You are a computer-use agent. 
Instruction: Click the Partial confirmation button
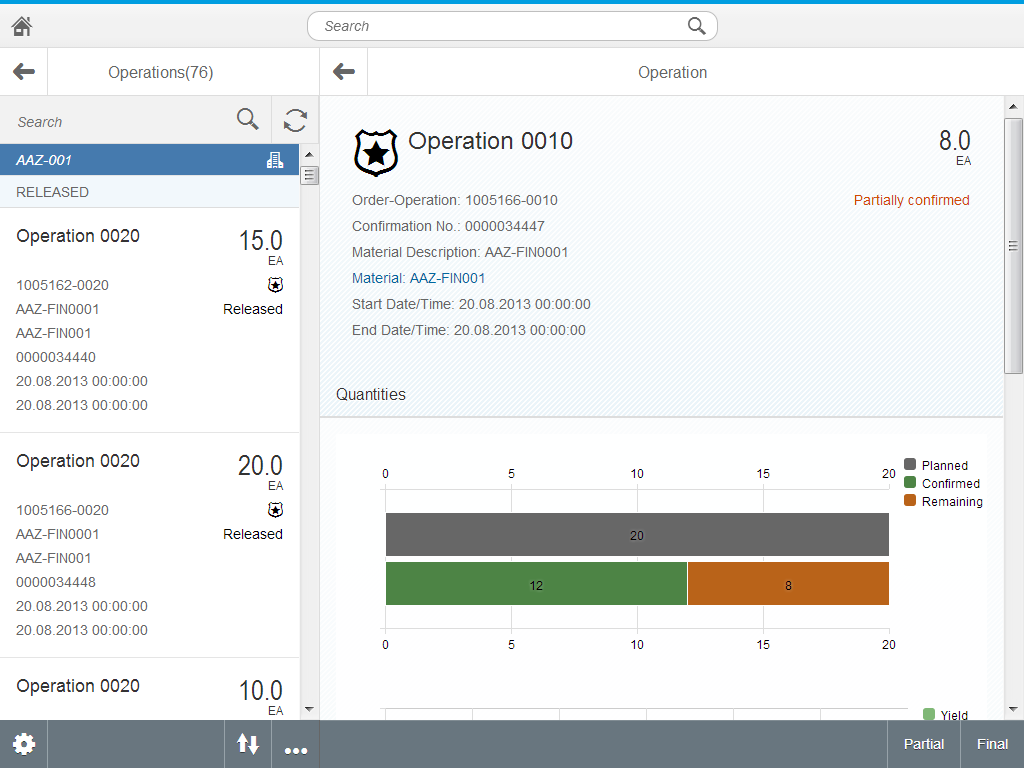(923, 744)
